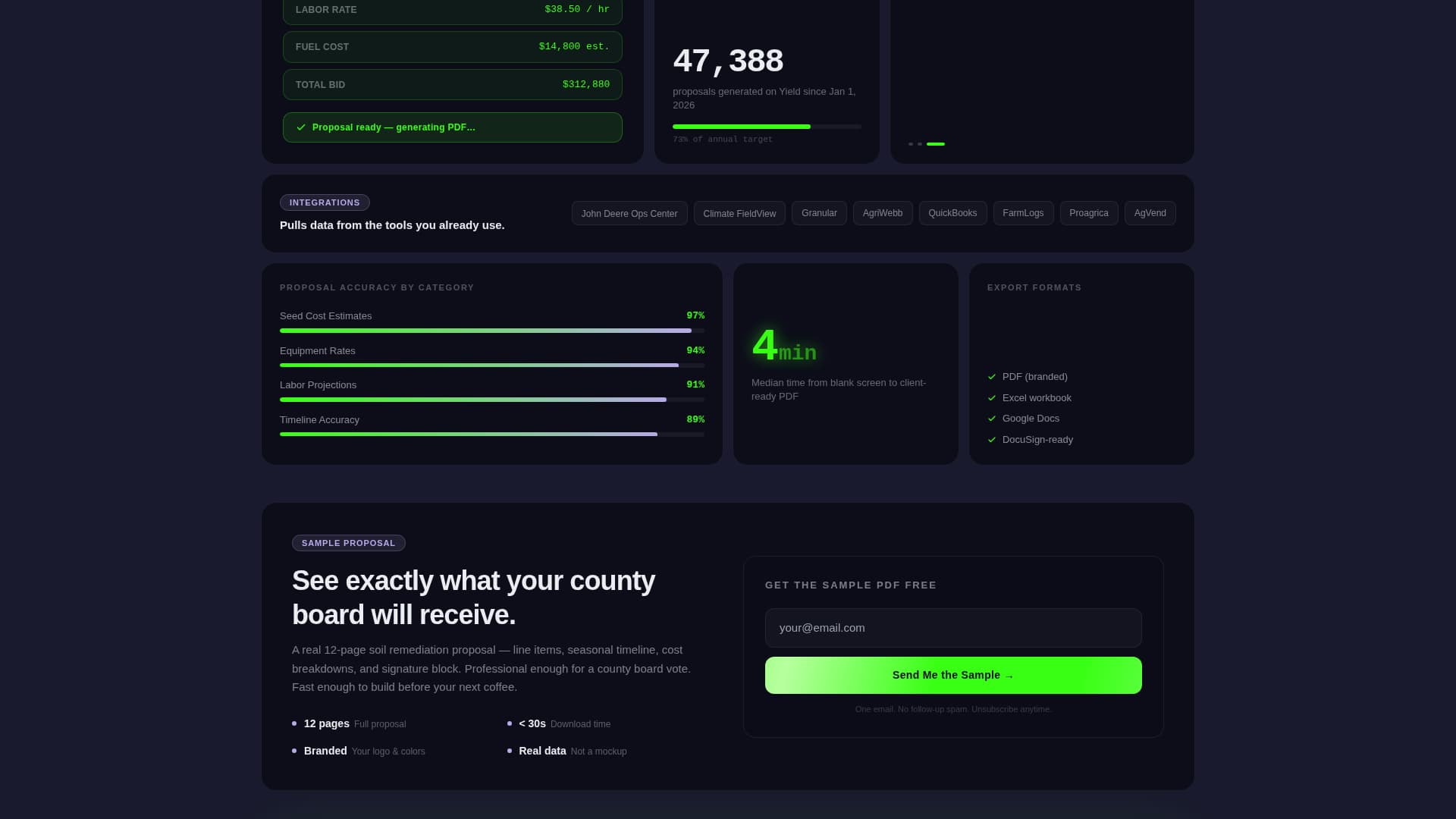Viewport: 1456px width, 819px height.
Task: Choose the AgriWebb integration chip
Action: click(x=883, y=213)
